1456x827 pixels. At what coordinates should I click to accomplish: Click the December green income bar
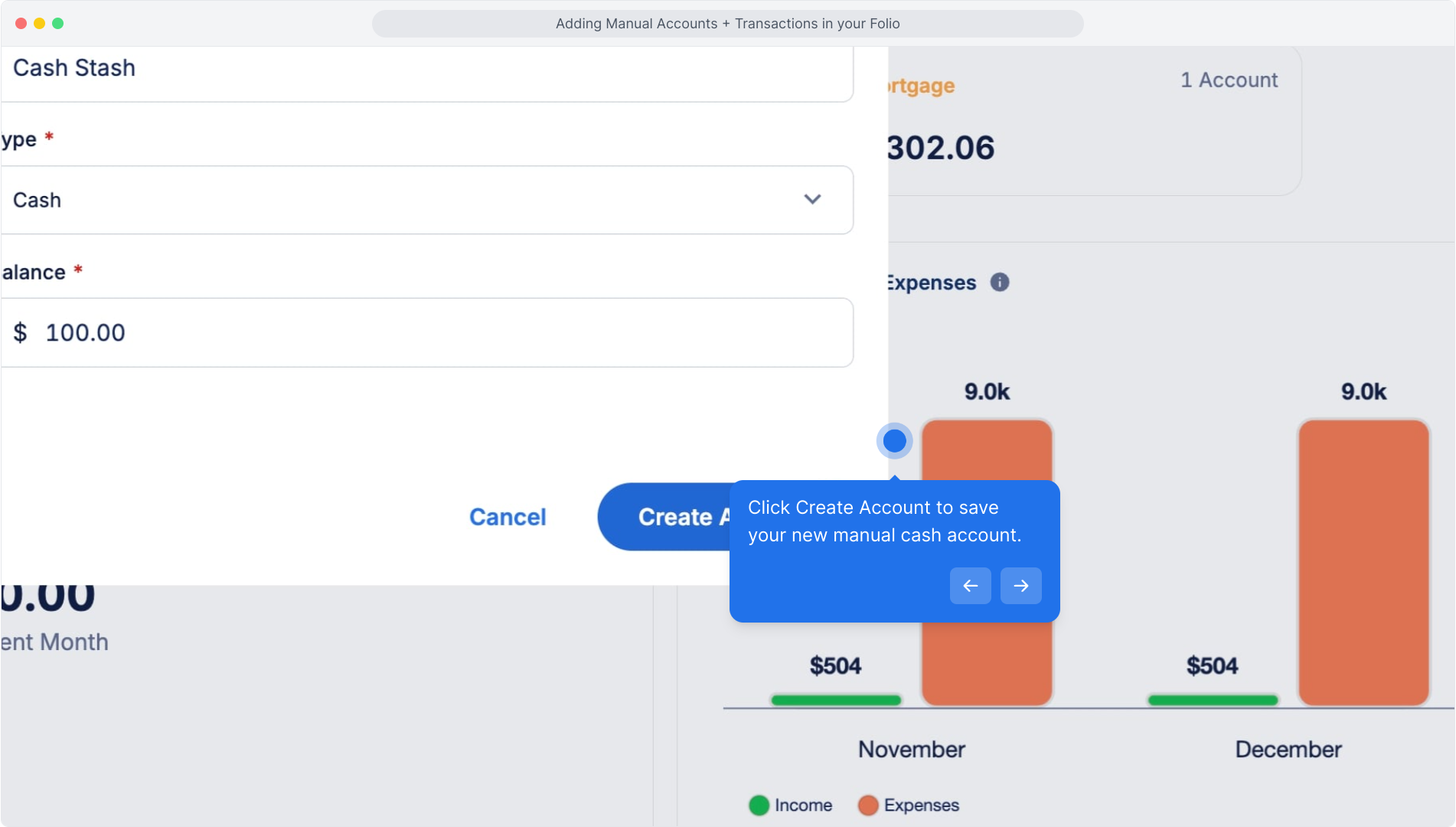1213,700
